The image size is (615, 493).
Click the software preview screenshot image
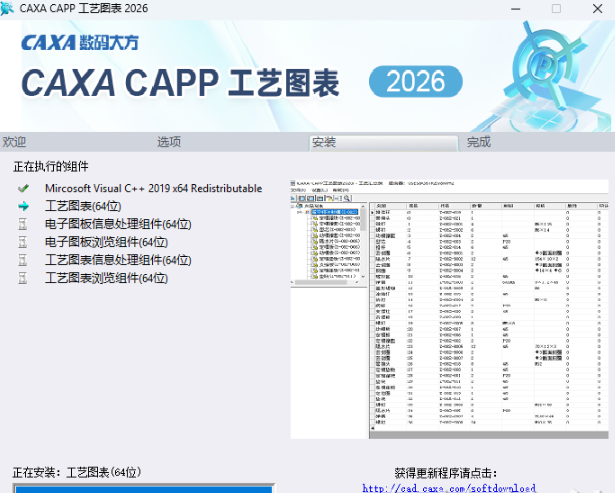click(450, 308)
